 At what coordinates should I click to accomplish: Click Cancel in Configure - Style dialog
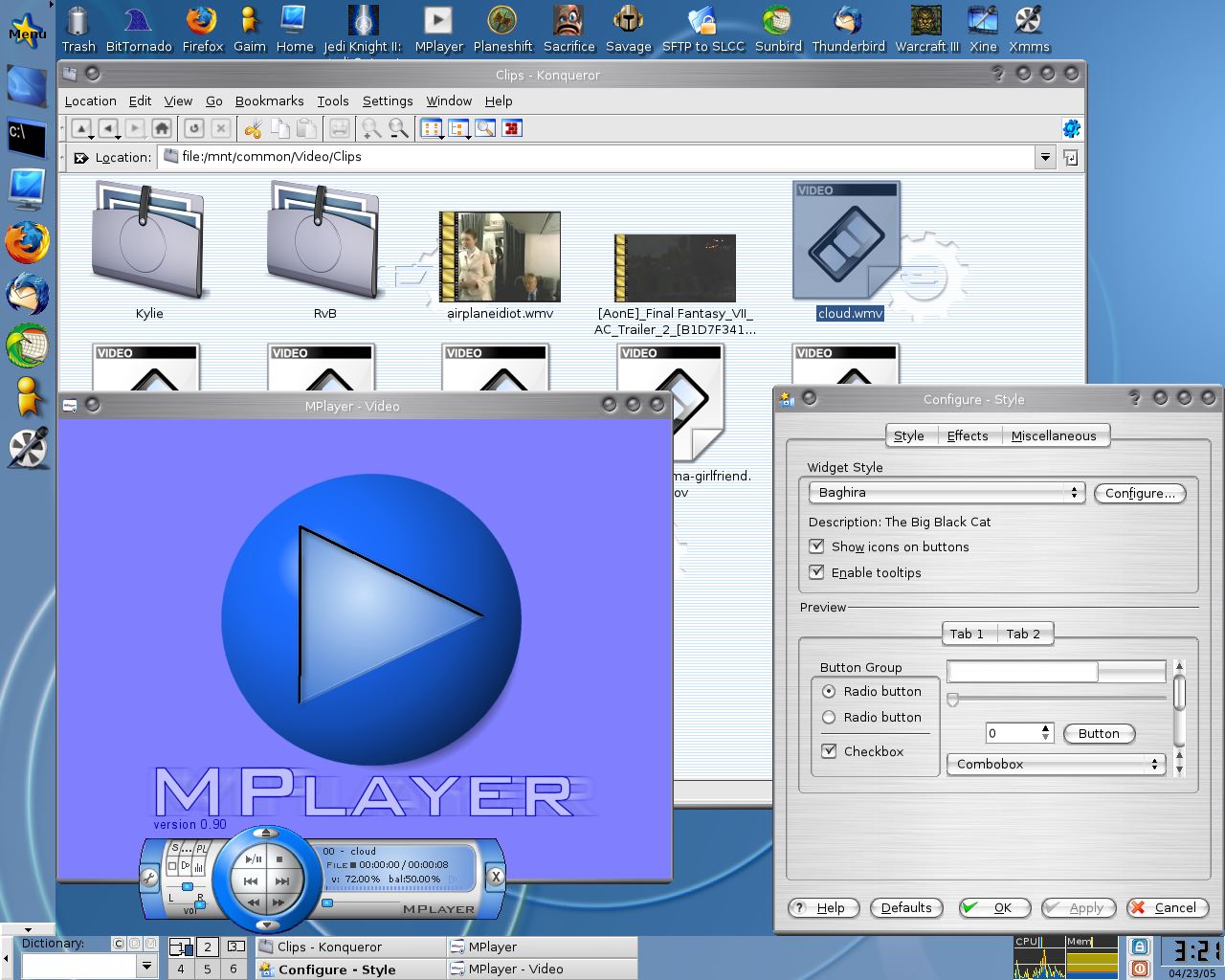[x=1167, y=907]
